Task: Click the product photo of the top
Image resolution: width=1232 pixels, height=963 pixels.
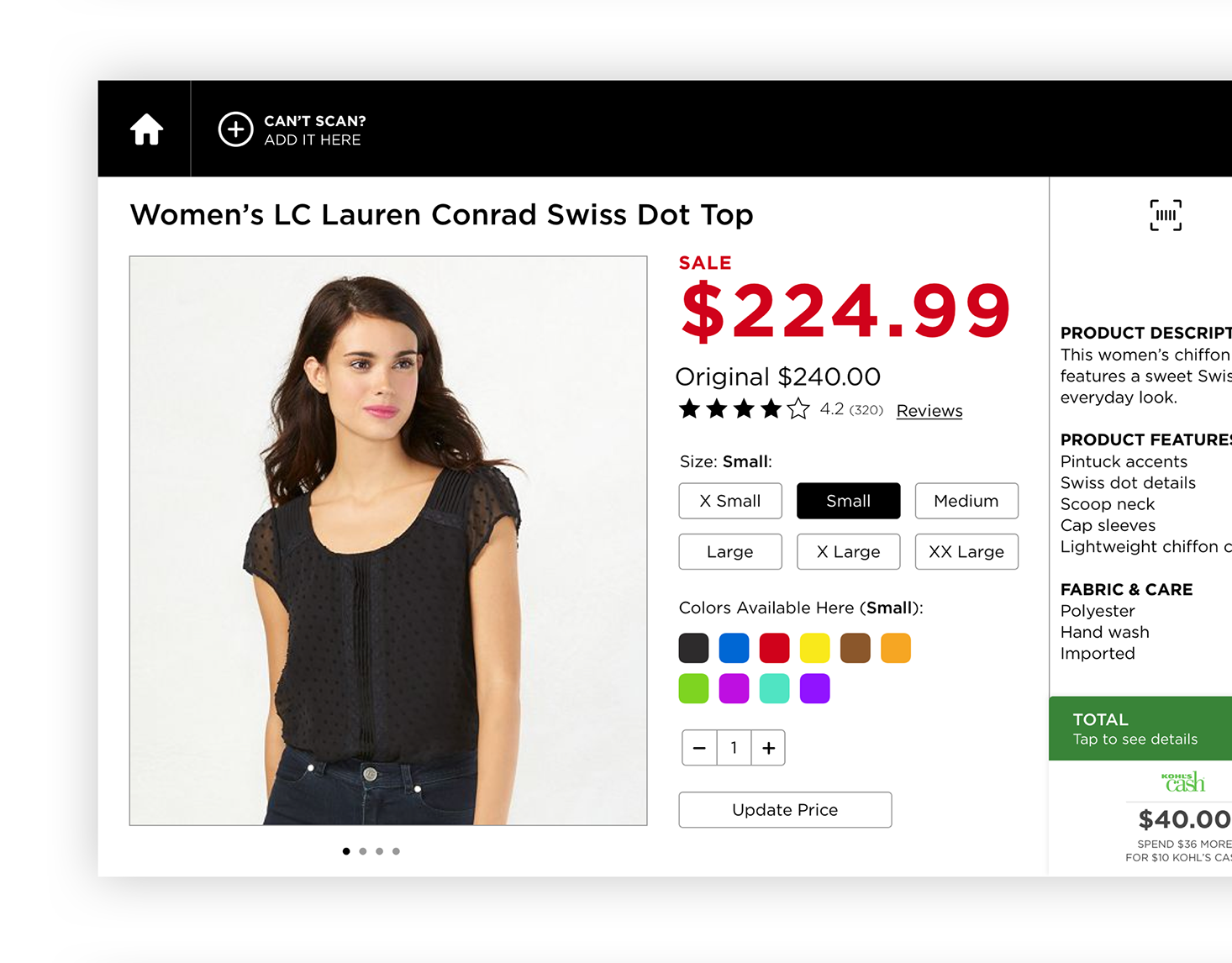Action: click(x=388, y=540)
